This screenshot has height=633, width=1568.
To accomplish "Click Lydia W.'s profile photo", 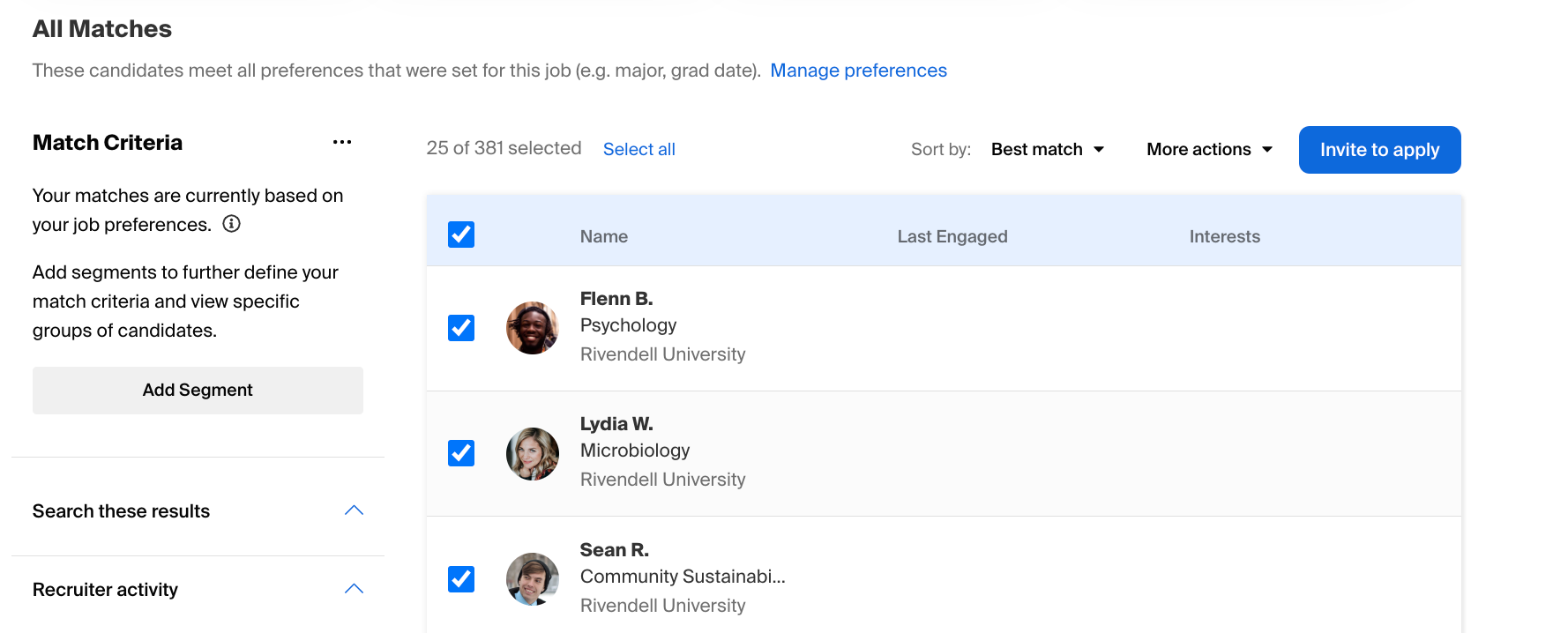I will (x=532, y=454).
